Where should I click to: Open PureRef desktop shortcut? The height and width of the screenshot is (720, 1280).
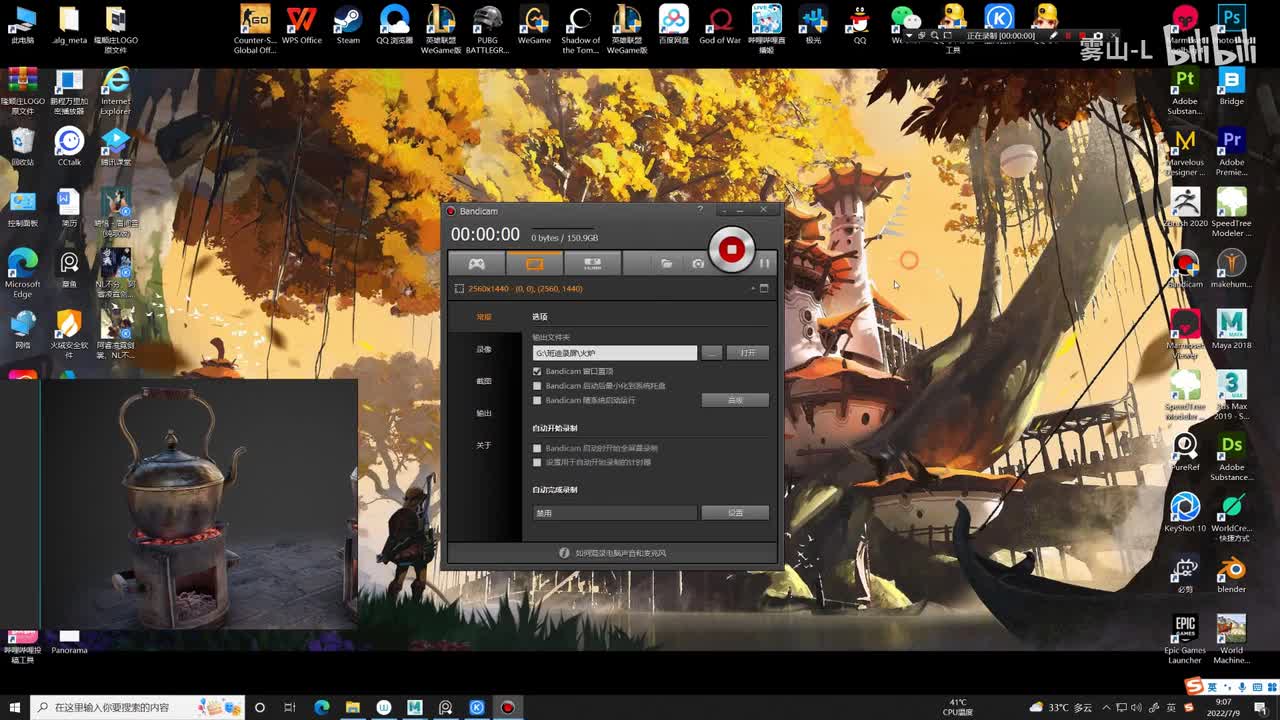coord(1185,451)
